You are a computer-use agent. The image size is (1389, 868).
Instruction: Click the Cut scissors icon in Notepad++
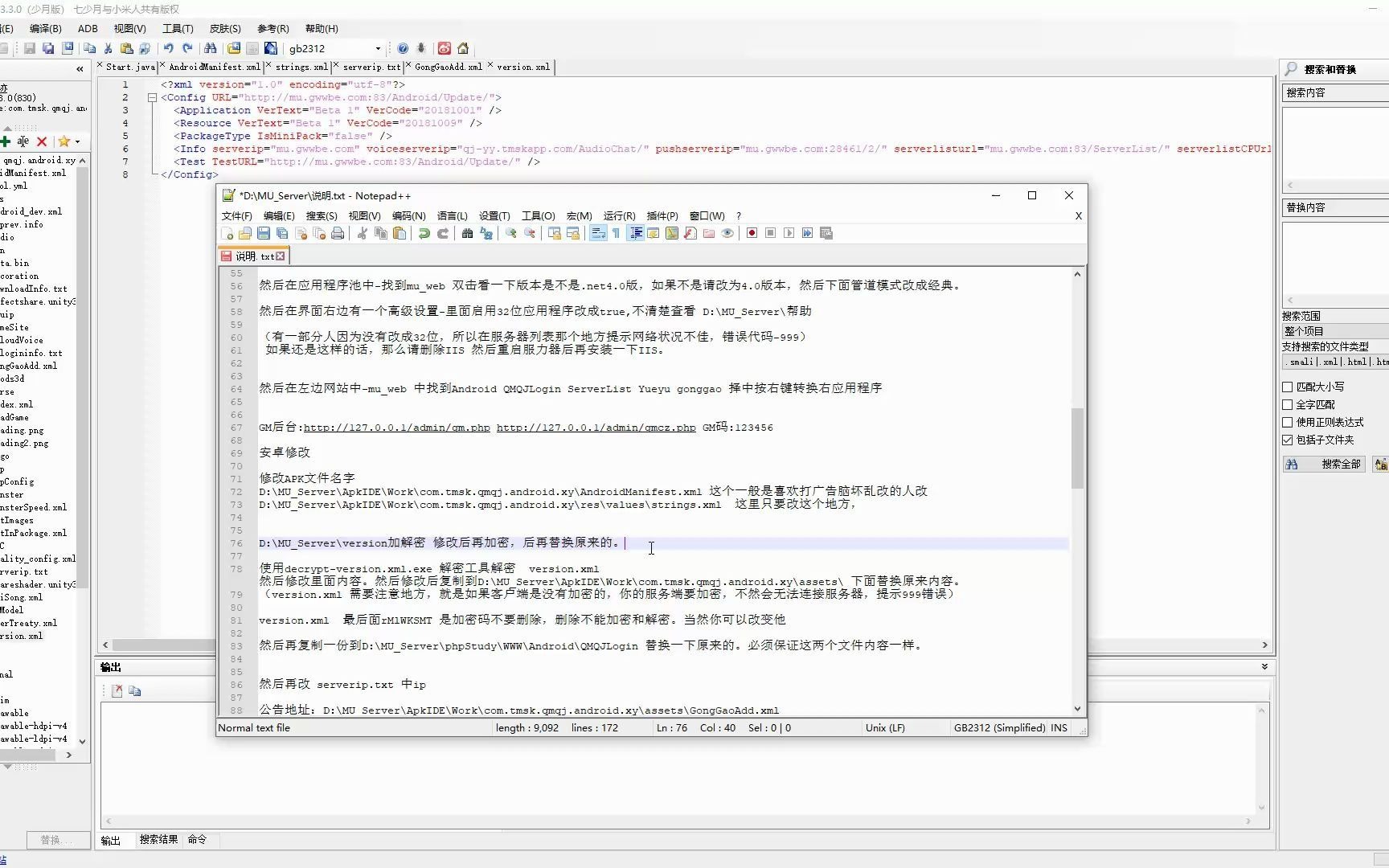tap(363, 234)
